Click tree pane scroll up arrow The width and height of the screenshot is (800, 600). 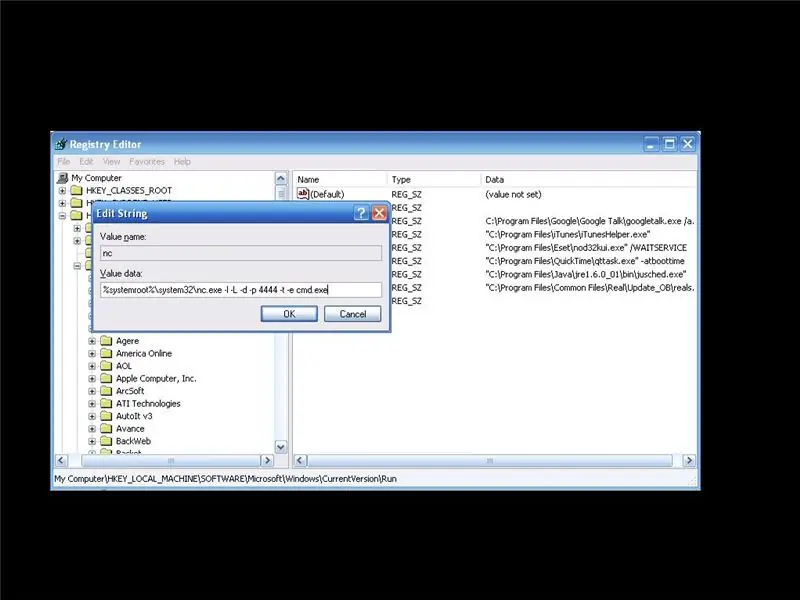point(281,179)
